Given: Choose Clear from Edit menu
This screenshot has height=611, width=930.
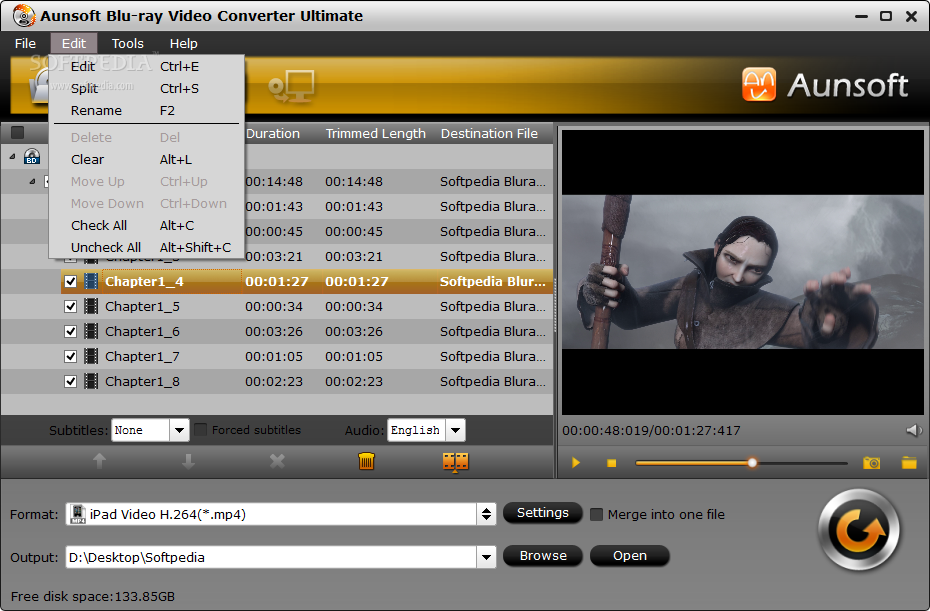Looking at the screenshot, I should pos(146,160).
